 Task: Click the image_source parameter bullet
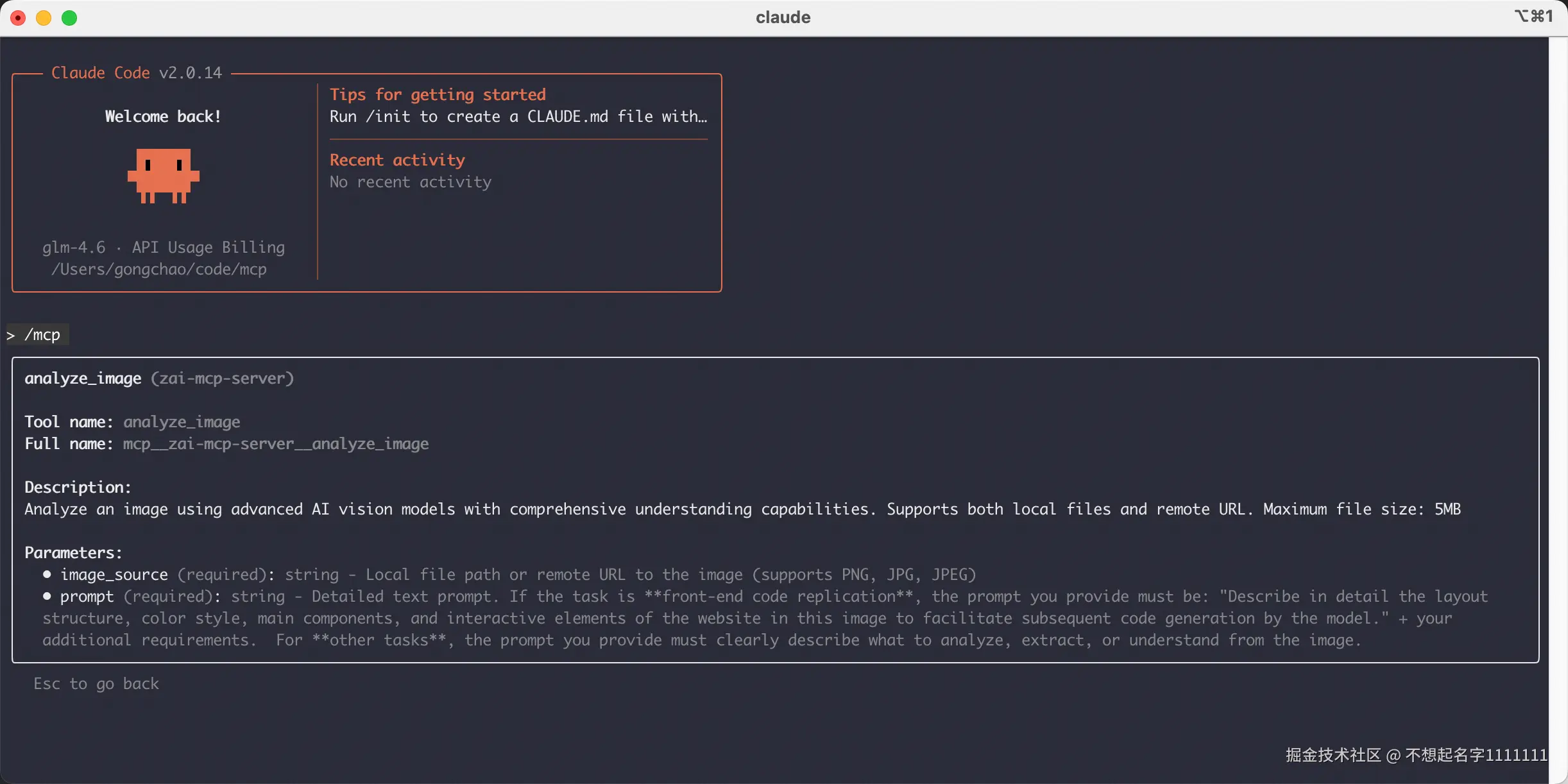coord(47,574)
